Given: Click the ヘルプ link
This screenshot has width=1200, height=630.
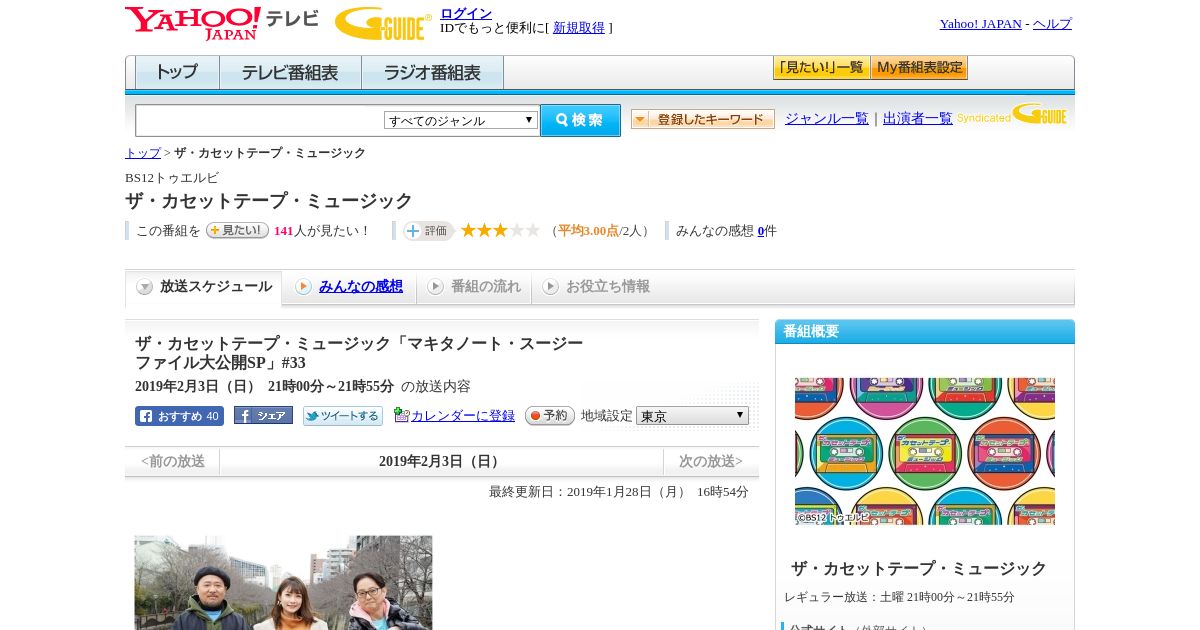Looking at the screenshot, I should (1052, 24).
